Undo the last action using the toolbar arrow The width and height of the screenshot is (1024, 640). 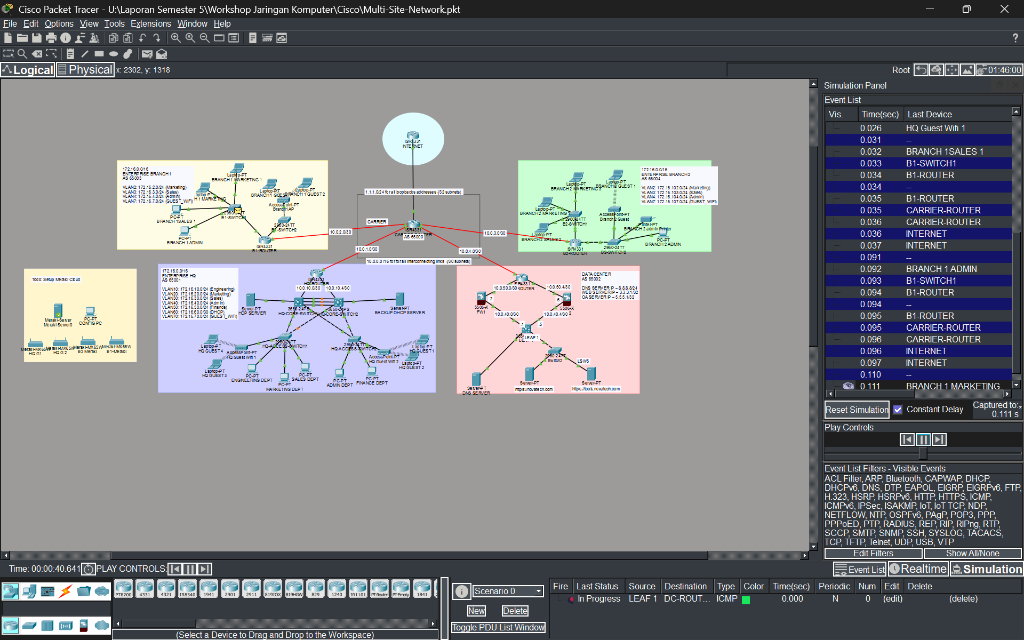[x=142, y=38]
